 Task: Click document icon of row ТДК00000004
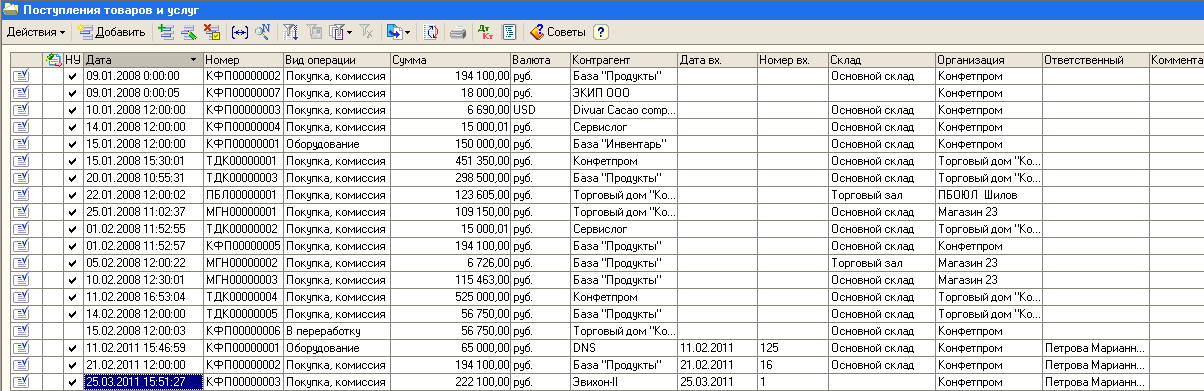pyautogui.click(x=21, y=297)
